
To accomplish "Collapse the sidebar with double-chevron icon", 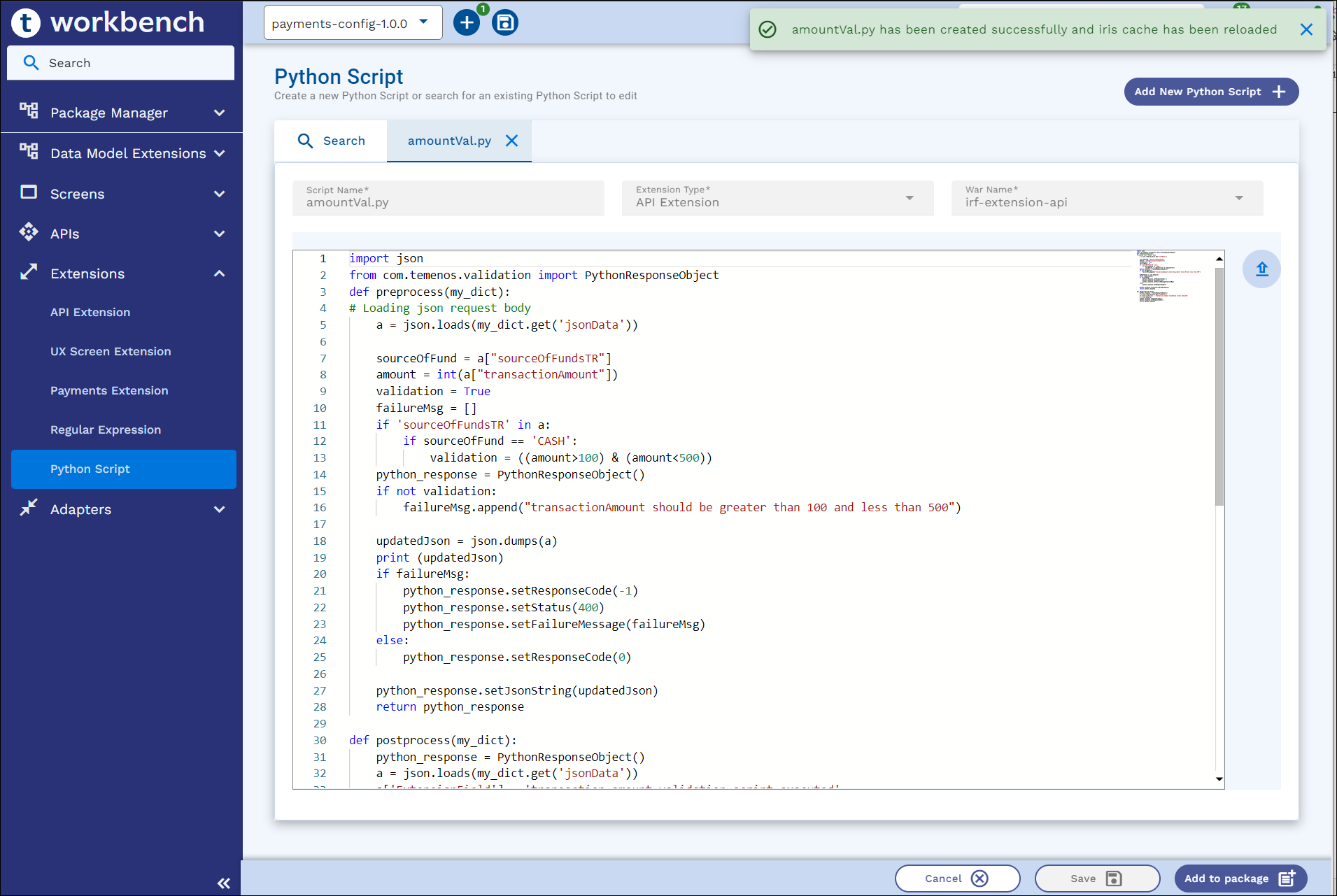I will [223, 883].
